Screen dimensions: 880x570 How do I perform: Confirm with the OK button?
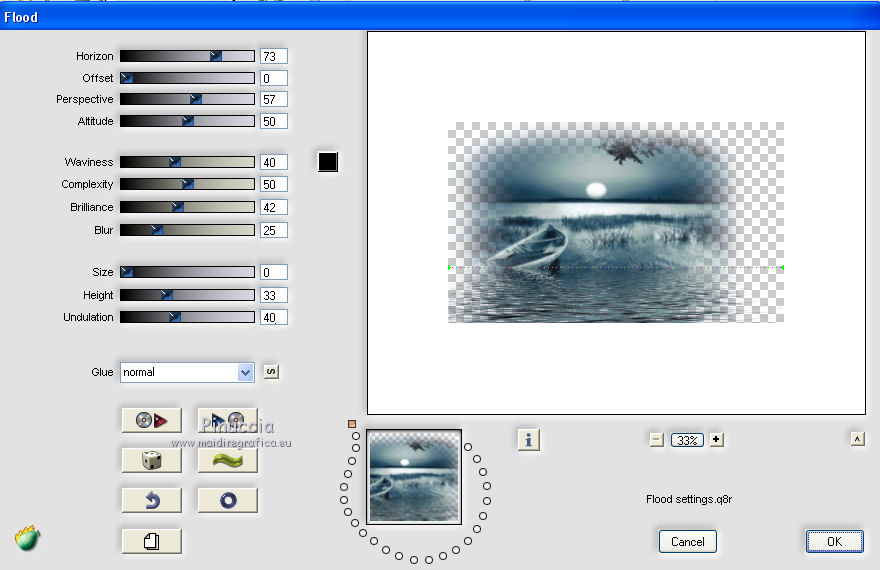click(x=835, y=541)
